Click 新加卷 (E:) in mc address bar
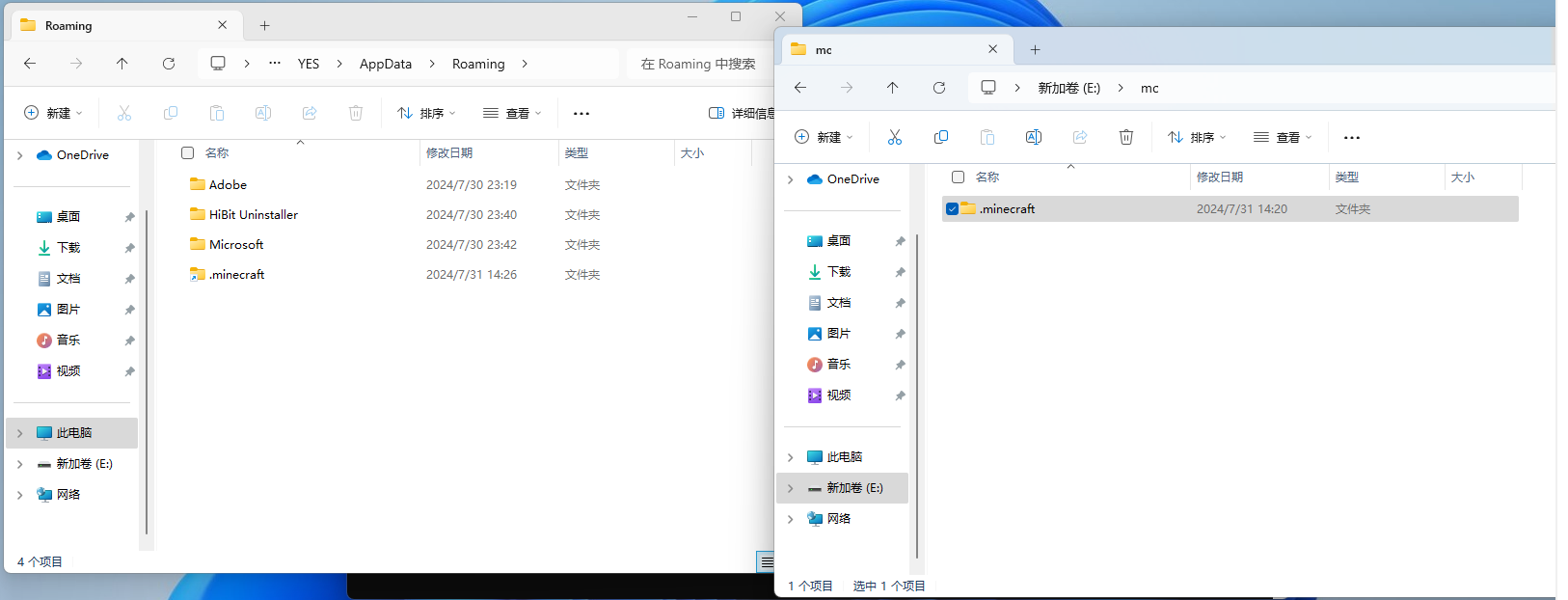Image resolution: width=1568 pixels, height=600 pixels. [1068, 88]
